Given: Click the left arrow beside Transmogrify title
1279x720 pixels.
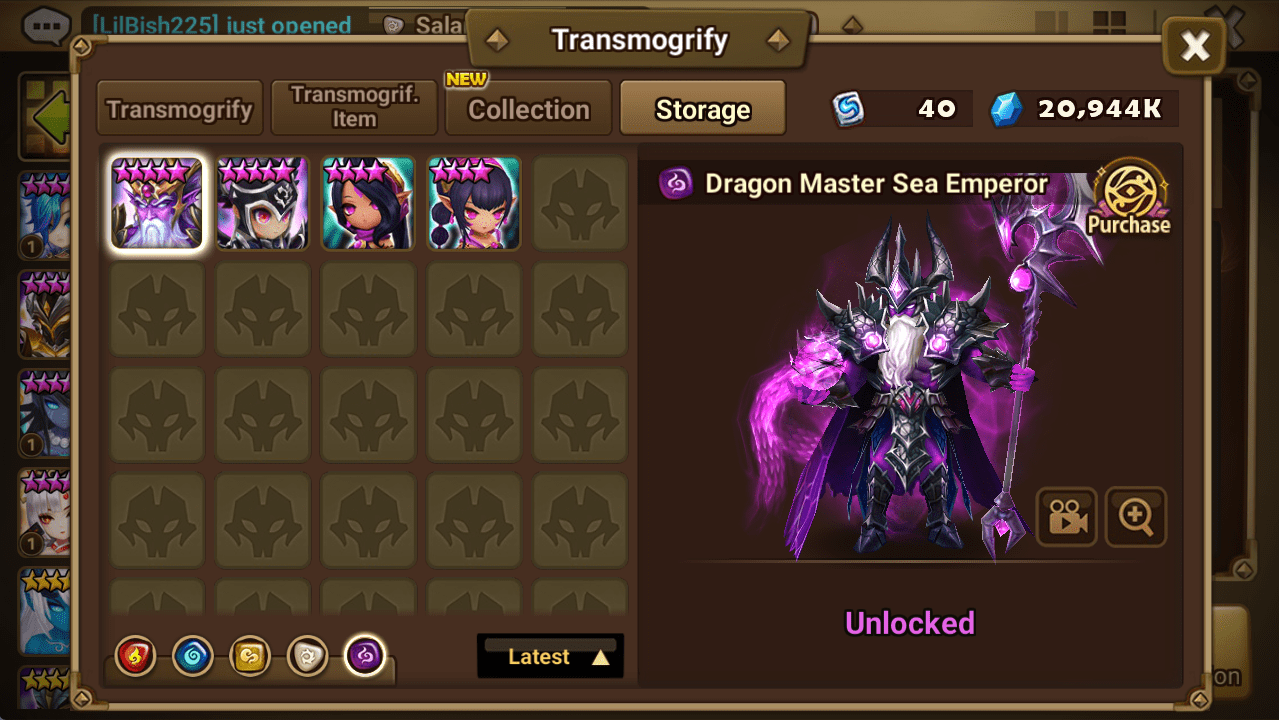Looking at the screenshot, I should [x=497, y=40].
